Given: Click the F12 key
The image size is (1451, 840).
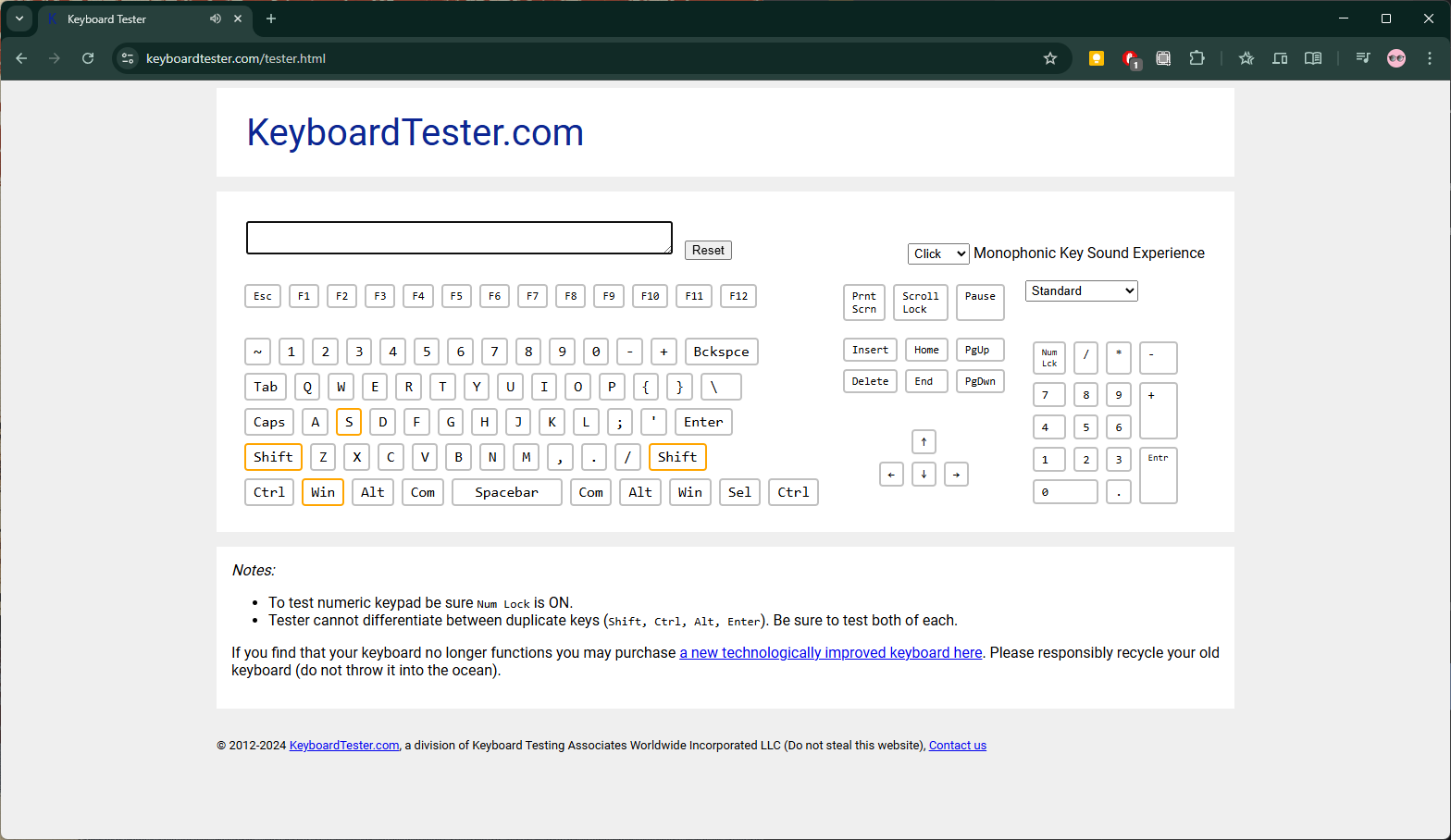Looking at the screenshot, I should click(738, 296).
